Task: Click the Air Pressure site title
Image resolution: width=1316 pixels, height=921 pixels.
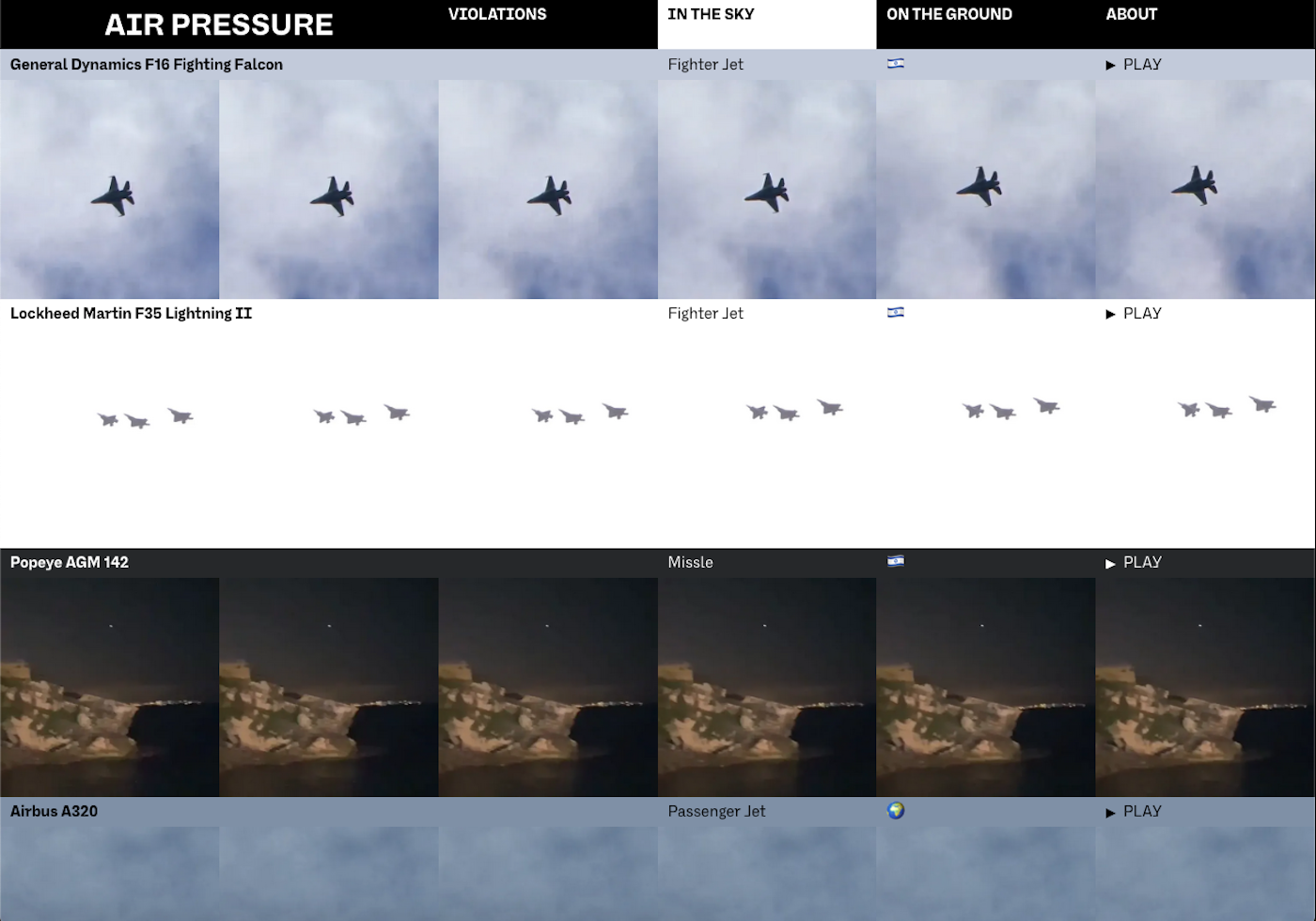Action: pos(219,24)
